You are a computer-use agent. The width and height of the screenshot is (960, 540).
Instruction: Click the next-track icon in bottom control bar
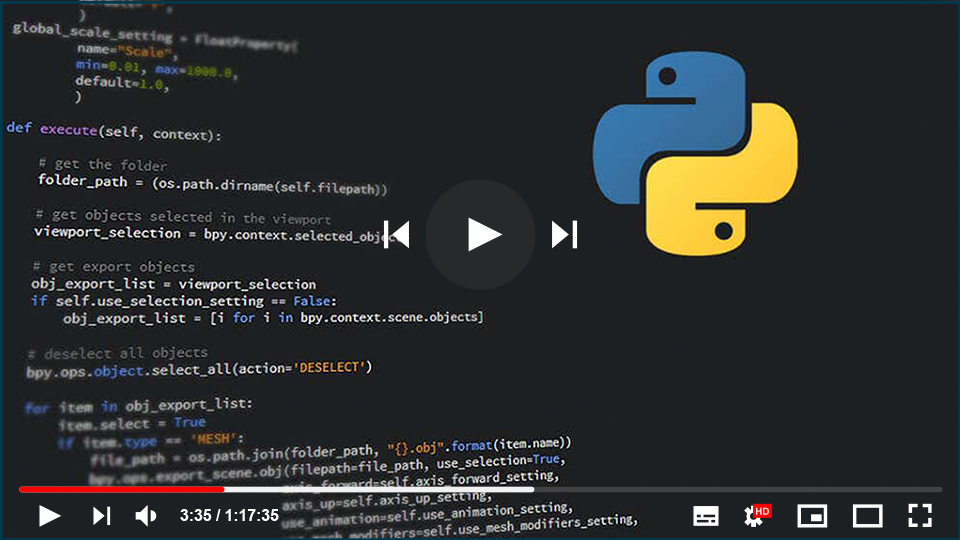101,516
